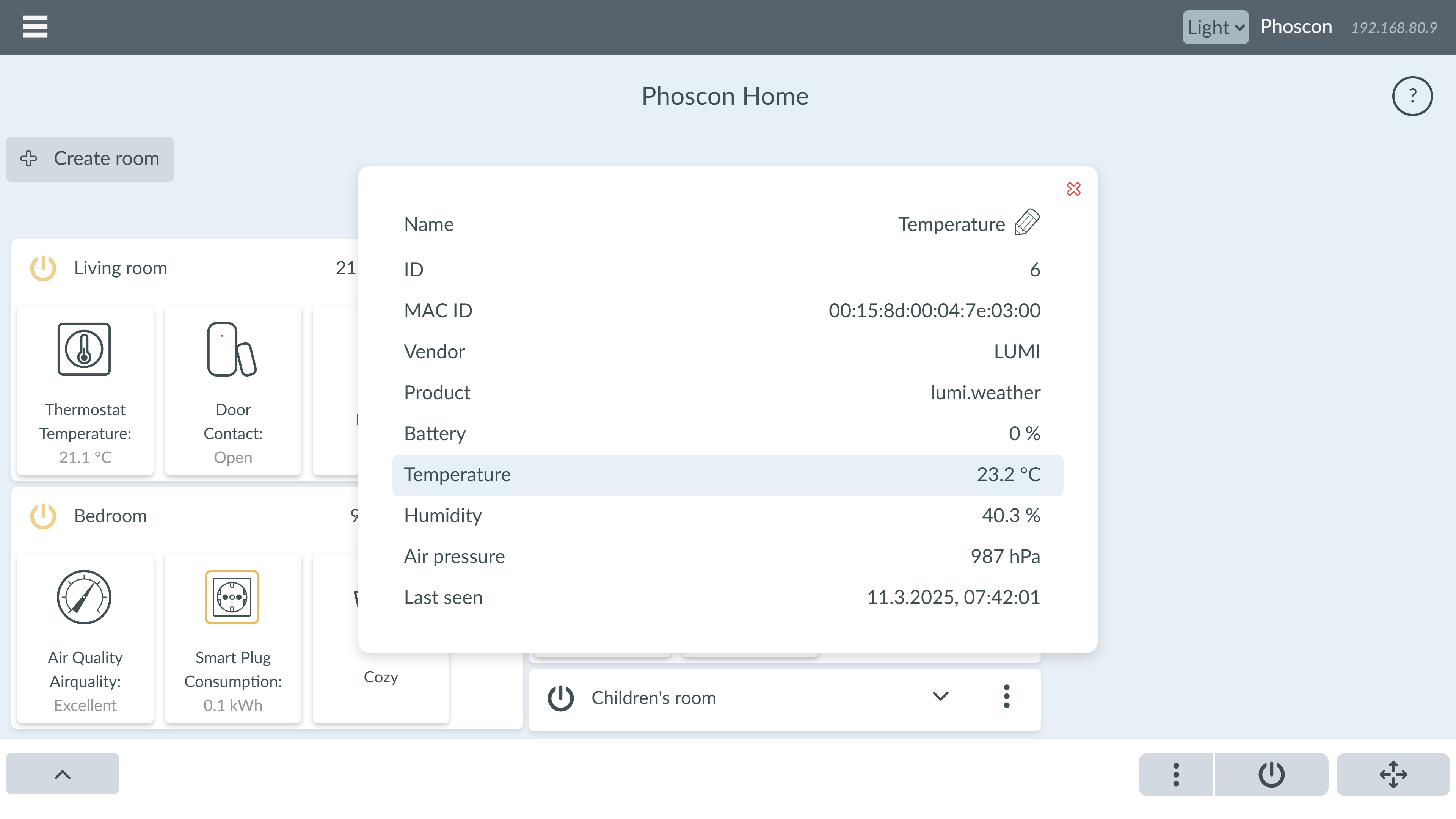
Task: Collapse bottom panel with up chevron
Action: (x=63, y=774)
